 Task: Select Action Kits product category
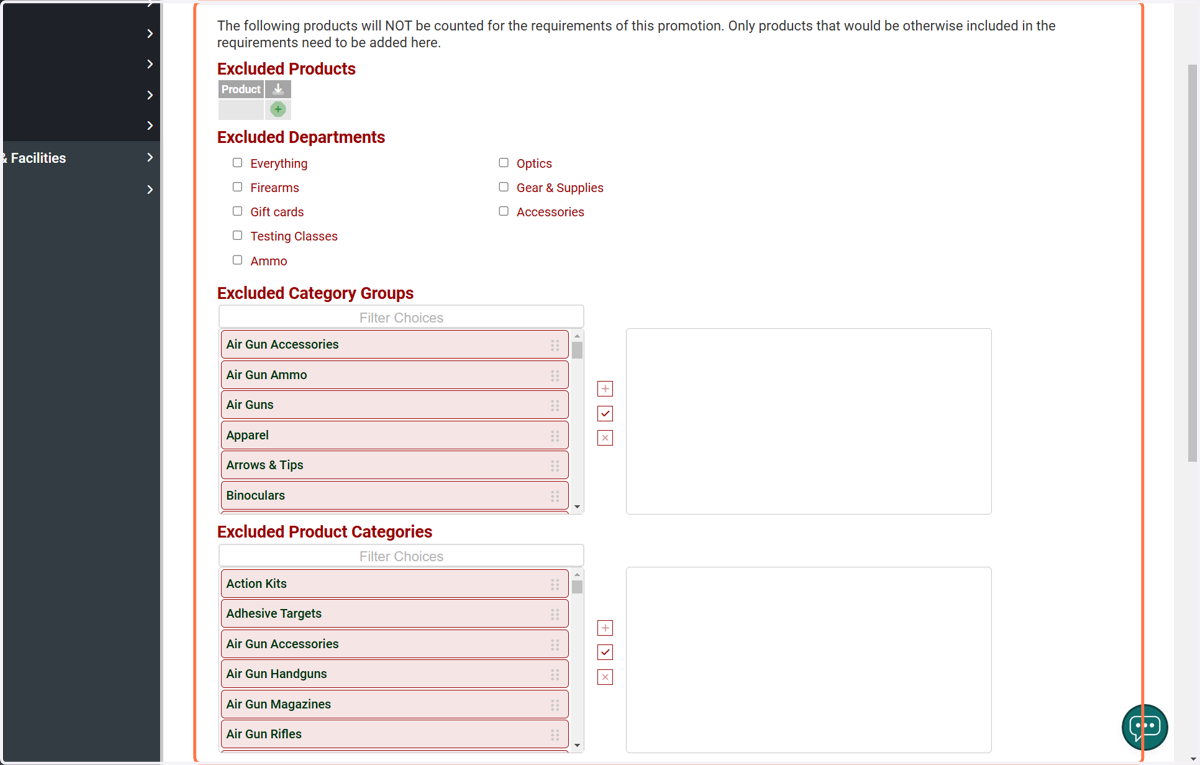[394, 584]
